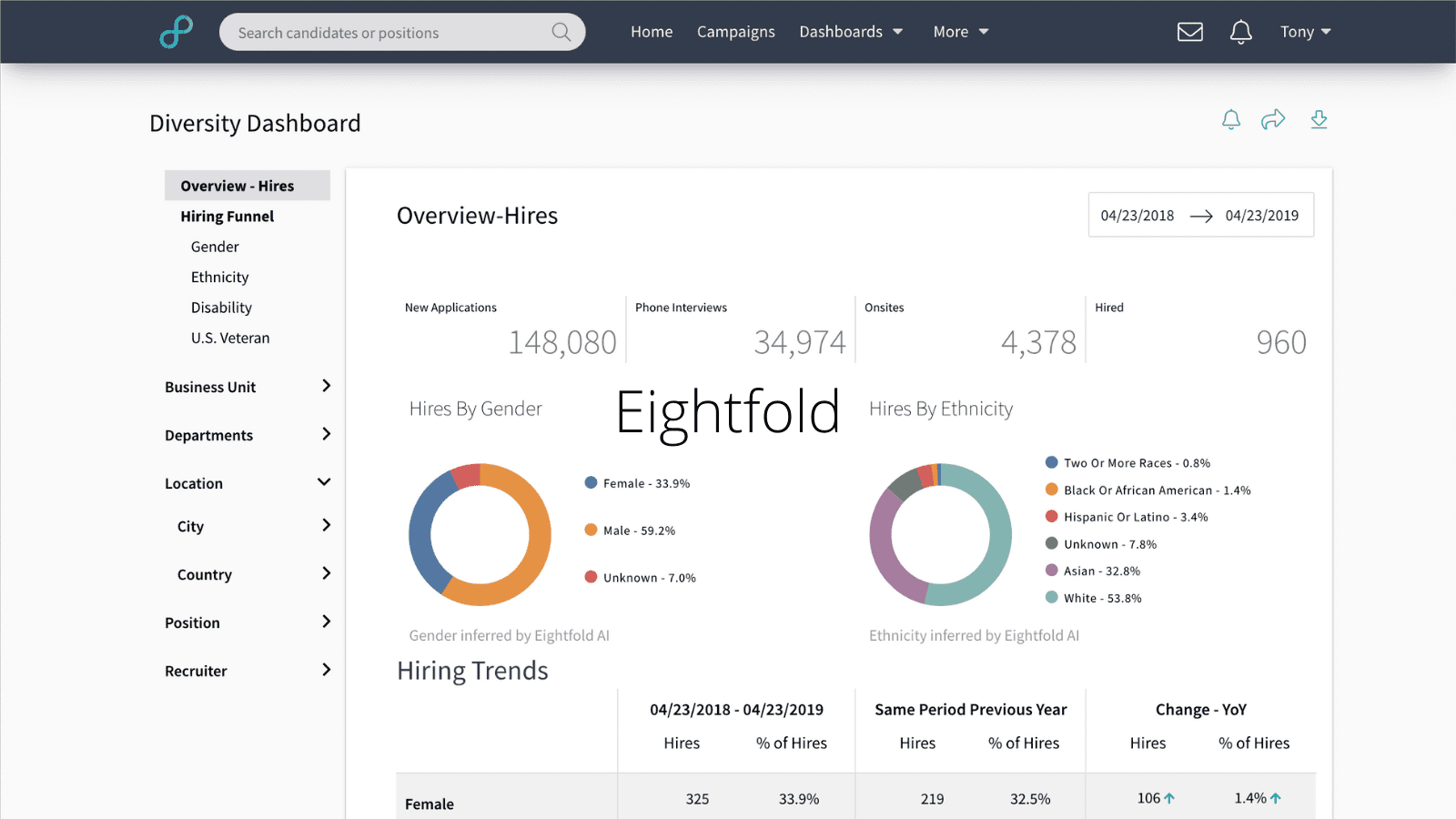The image size is (1456, 819).
Task: Click the White legend color dot
Action: point(1052,597)
